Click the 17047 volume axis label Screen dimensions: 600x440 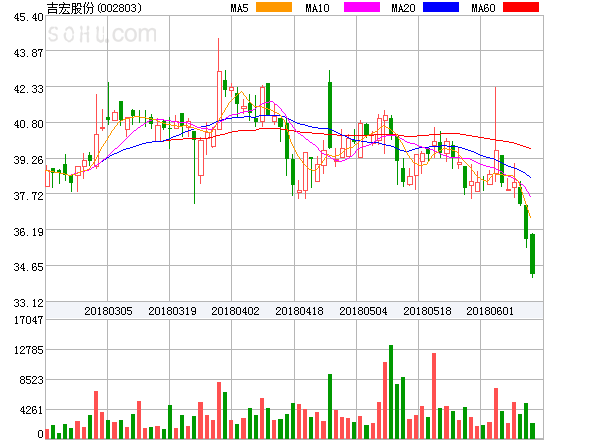(28, 320)
